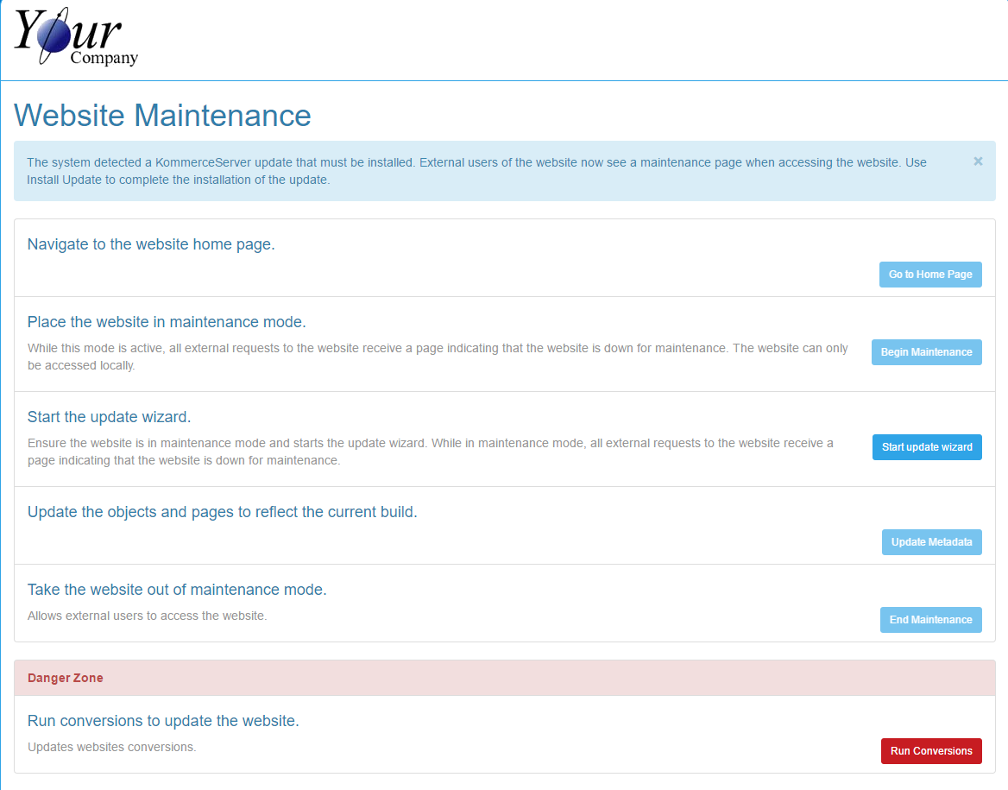Click 'Allows external users to access the website.' text
1008x790 pixels.
(147, 616)
